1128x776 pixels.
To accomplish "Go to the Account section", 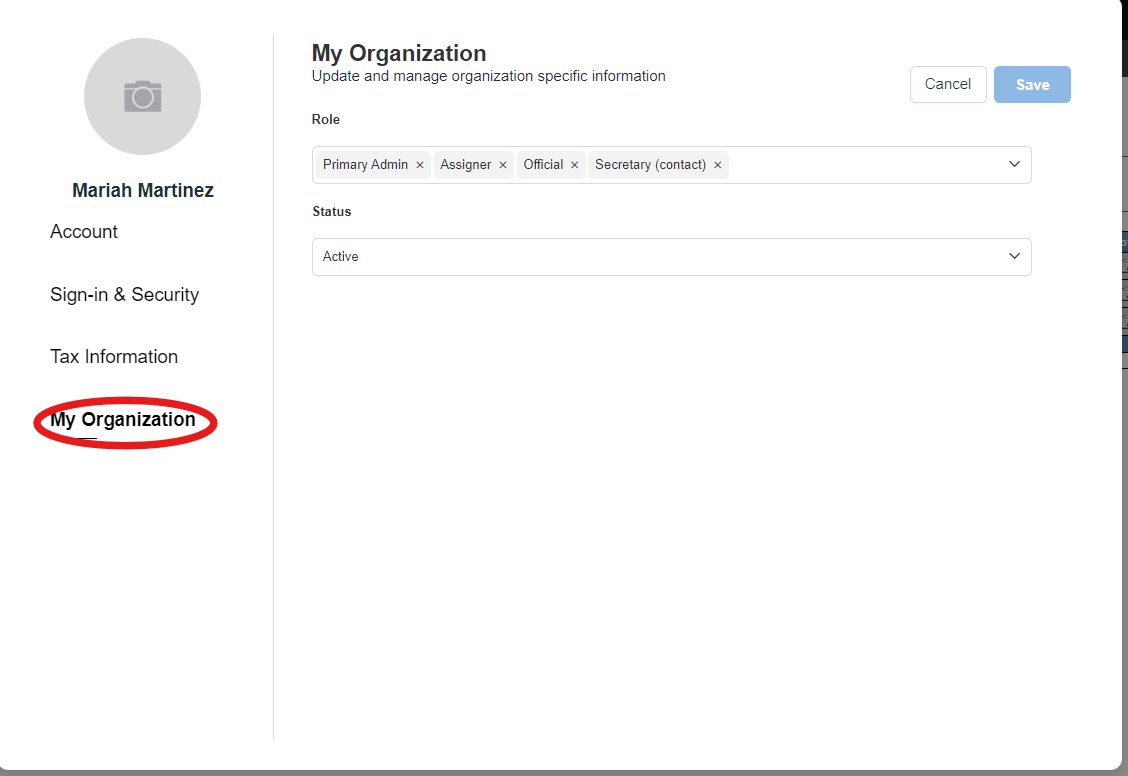I will click(x=84, y=232).
